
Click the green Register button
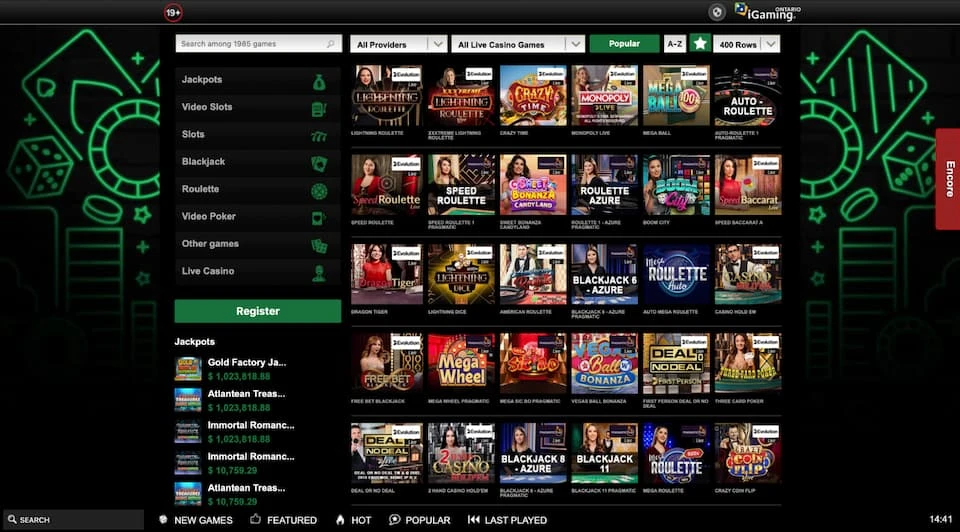pyautogui.click(x=258, y=311)
